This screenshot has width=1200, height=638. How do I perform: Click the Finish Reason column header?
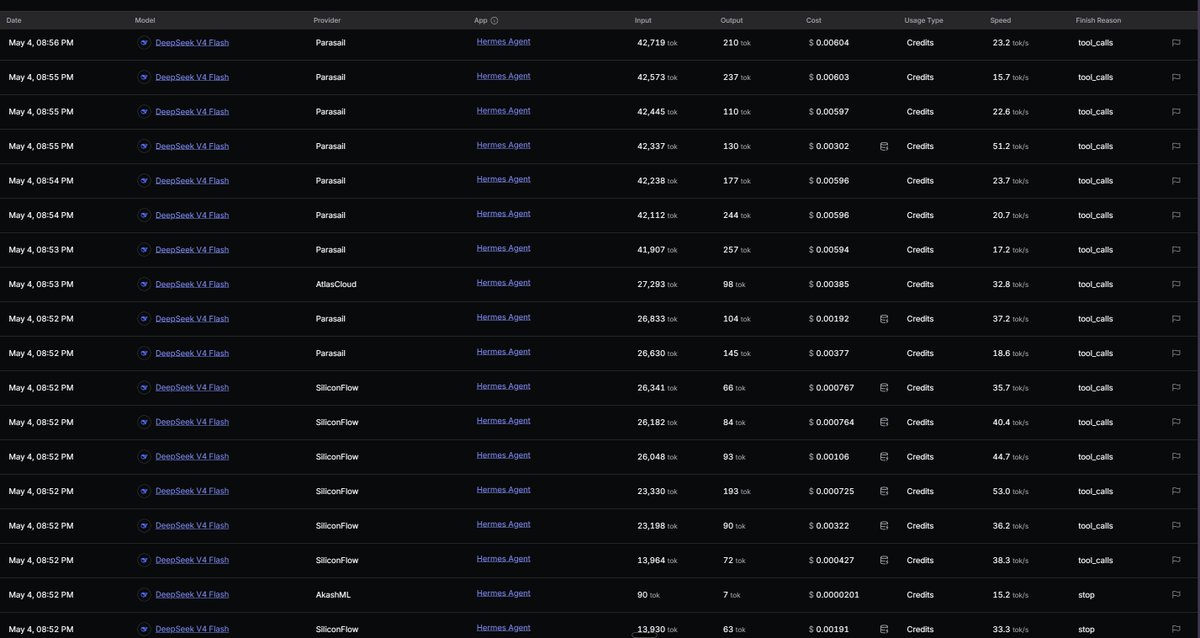pos(1098,20)
